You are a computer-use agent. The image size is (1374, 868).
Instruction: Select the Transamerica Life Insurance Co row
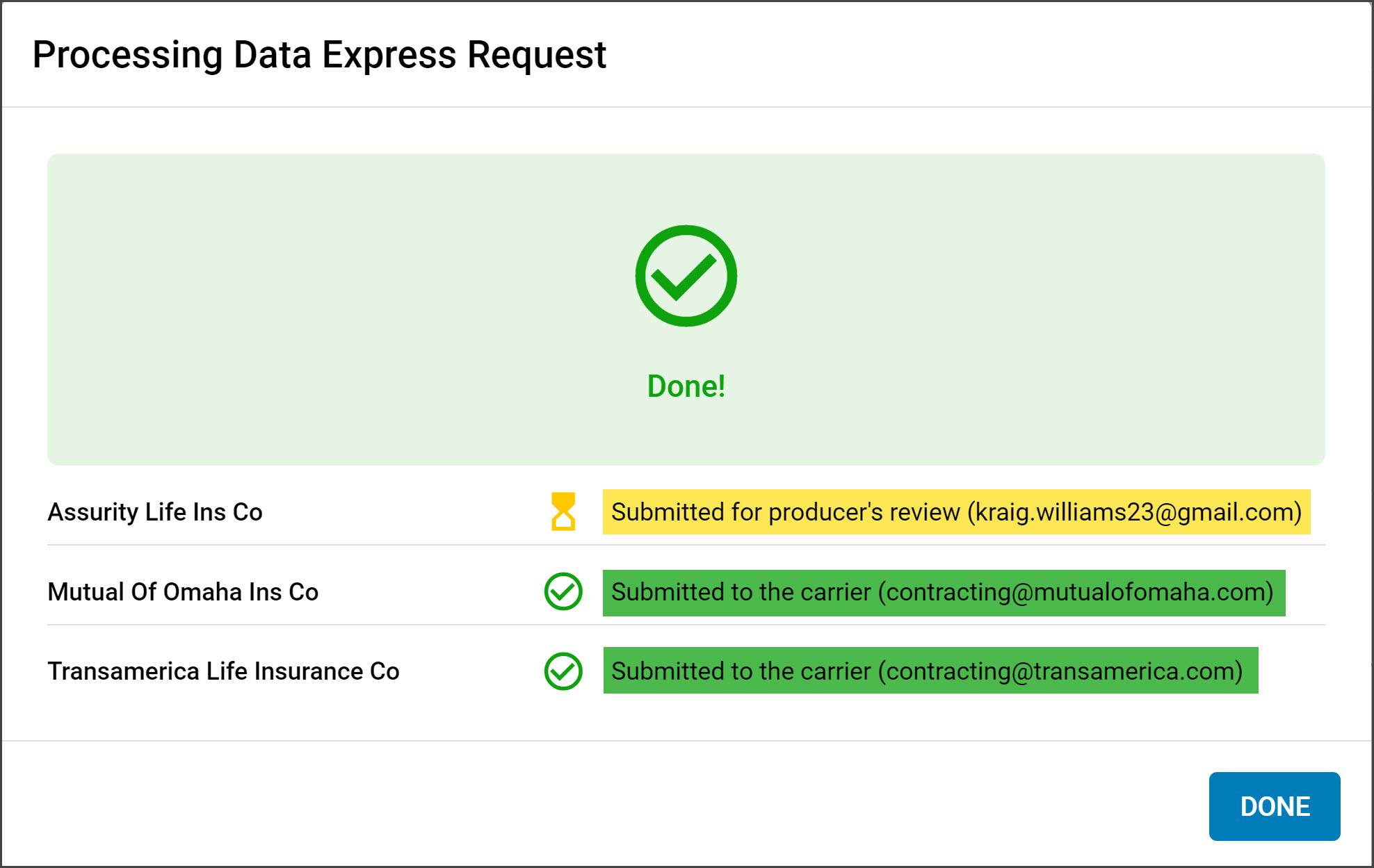pyautogui.click(x=223, y=671)
